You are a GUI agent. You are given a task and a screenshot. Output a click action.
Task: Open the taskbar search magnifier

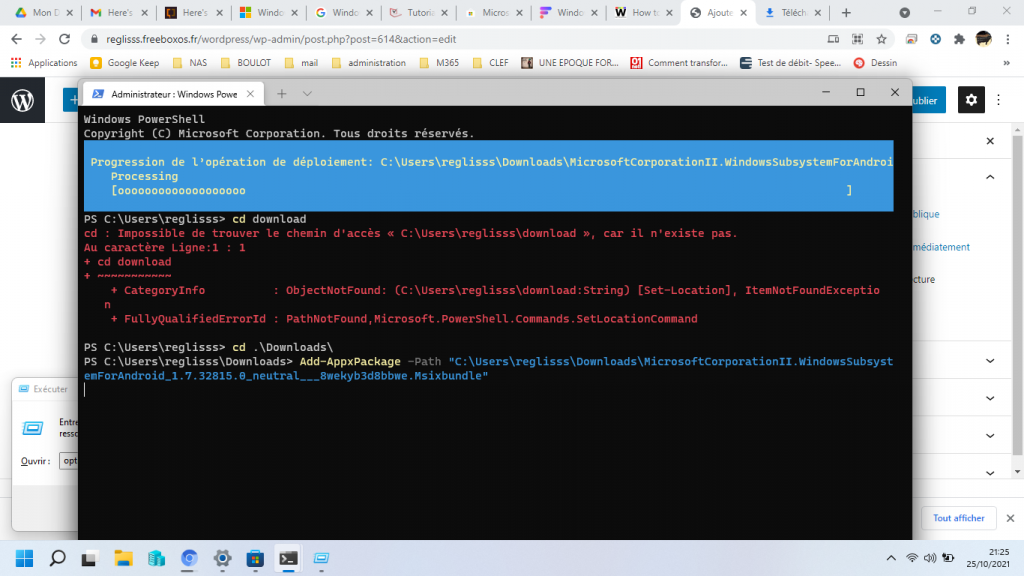pyautogui.click(x=57, y=557)
